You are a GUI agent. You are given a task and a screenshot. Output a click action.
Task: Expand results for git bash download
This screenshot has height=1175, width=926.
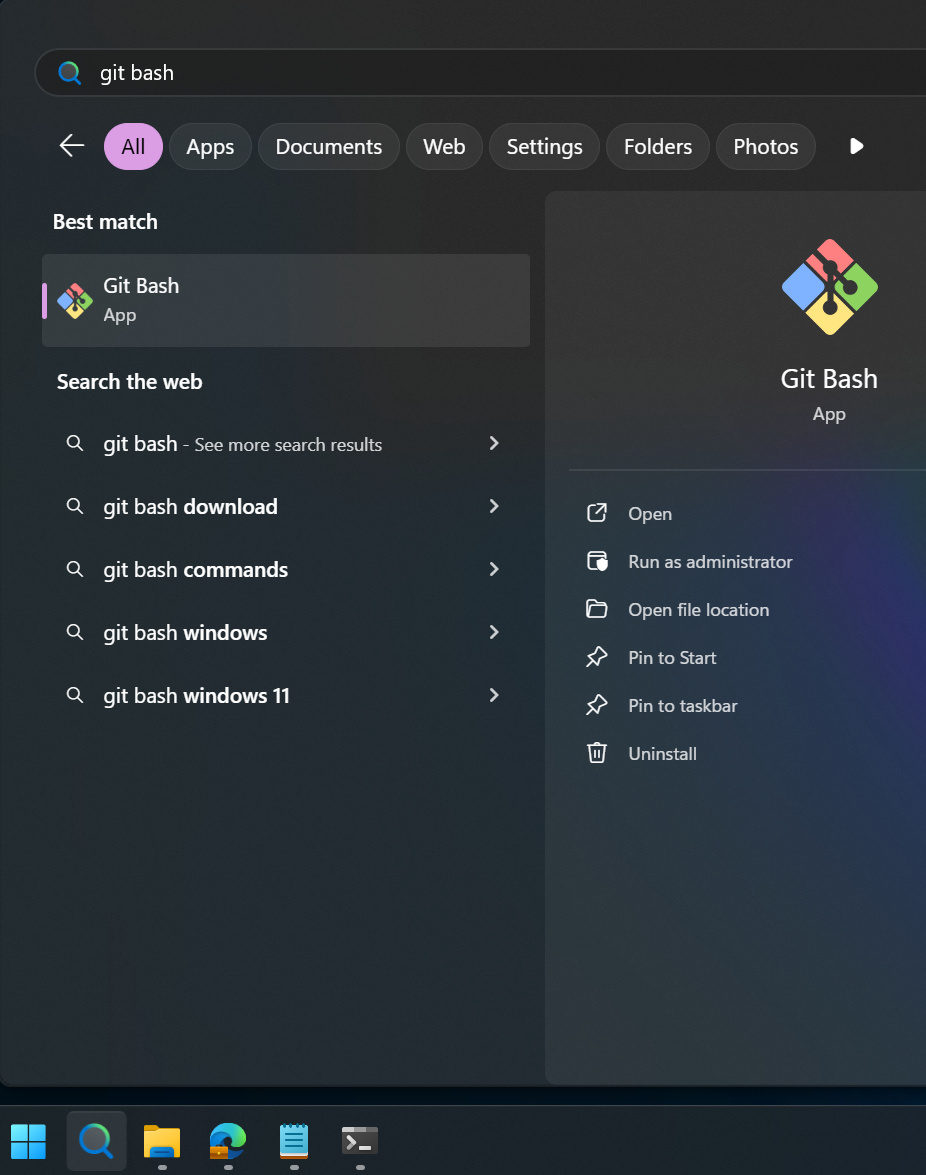493,506
